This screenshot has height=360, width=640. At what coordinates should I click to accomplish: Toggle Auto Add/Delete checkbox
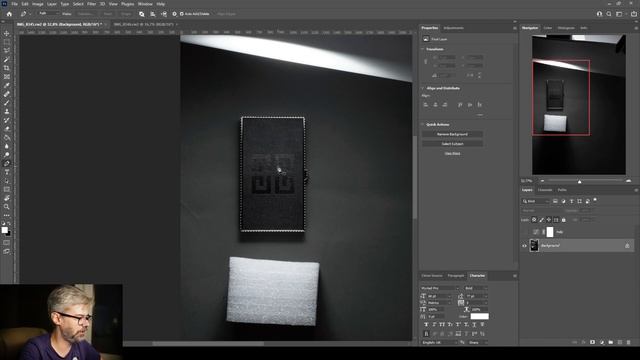tap(182, 14)
